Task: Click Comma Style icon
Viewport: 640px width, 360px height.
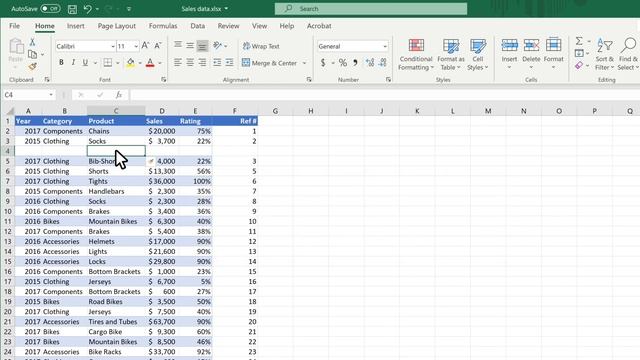Action: click(355, 62)
